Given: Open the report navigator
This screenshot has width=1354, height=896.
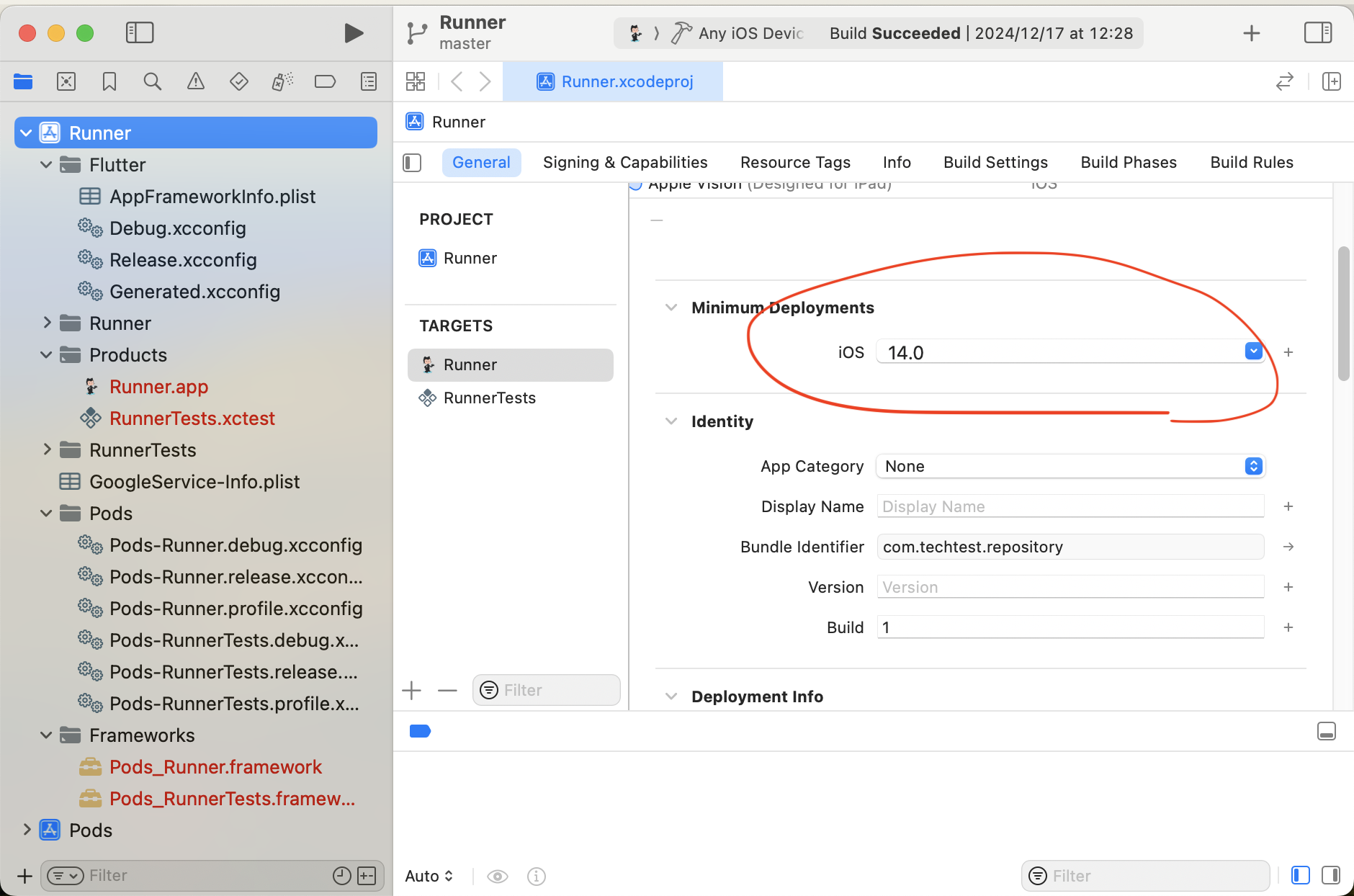Looking at the screenshot, I should click(x=369, y=81).
